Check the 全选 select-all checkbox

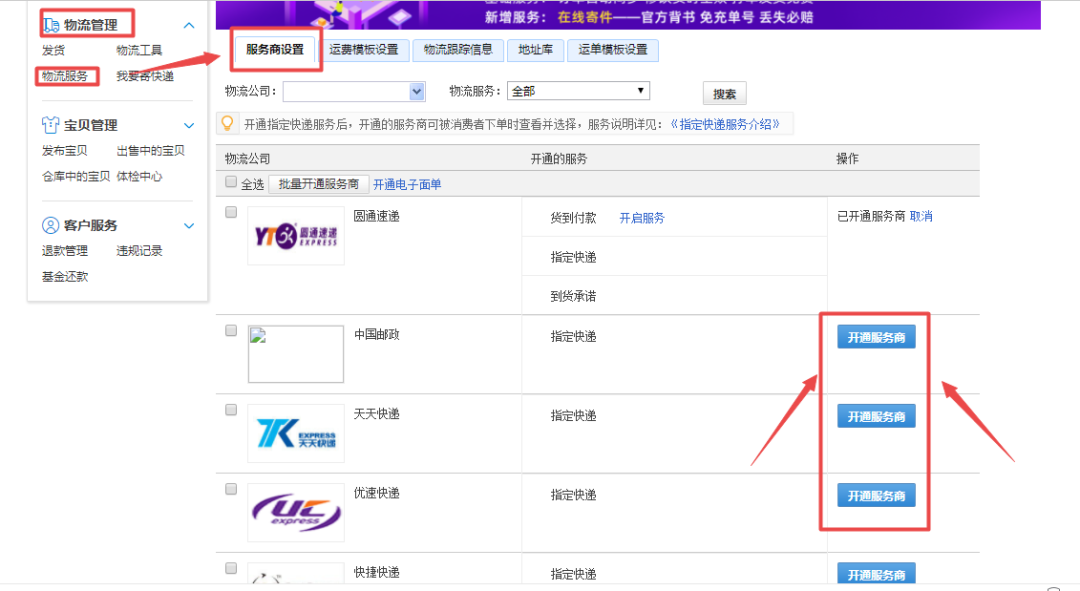coord(231,183)
